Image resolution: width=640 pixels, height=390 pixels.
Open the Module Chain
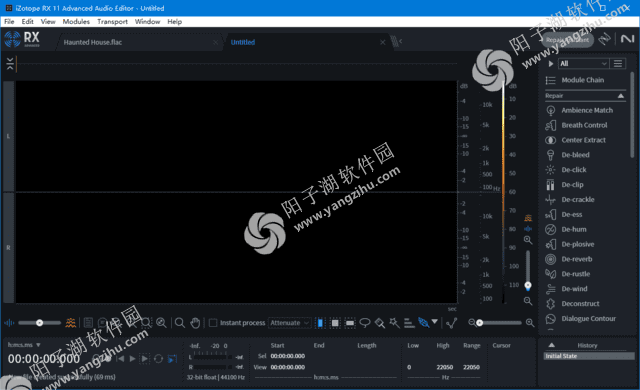[x=582, y=80]
